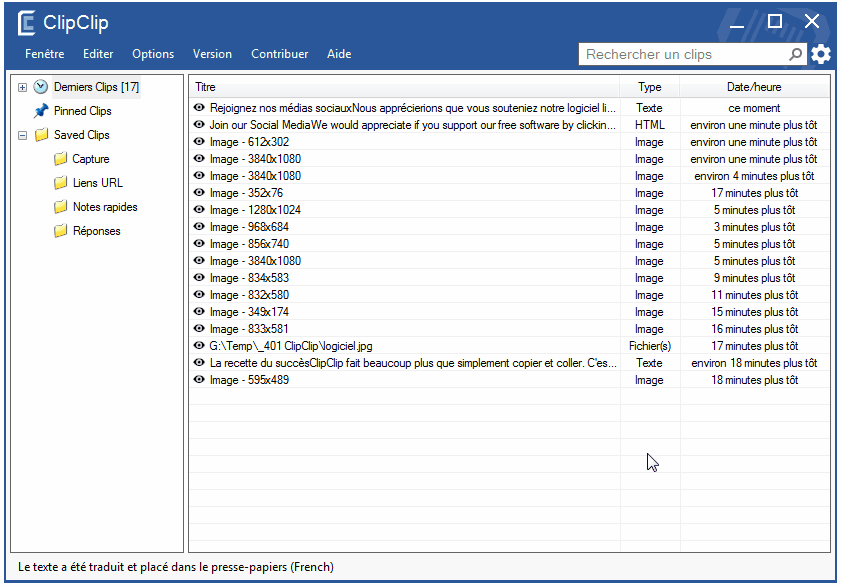Click the HTML type cell

tap(650, 125)
